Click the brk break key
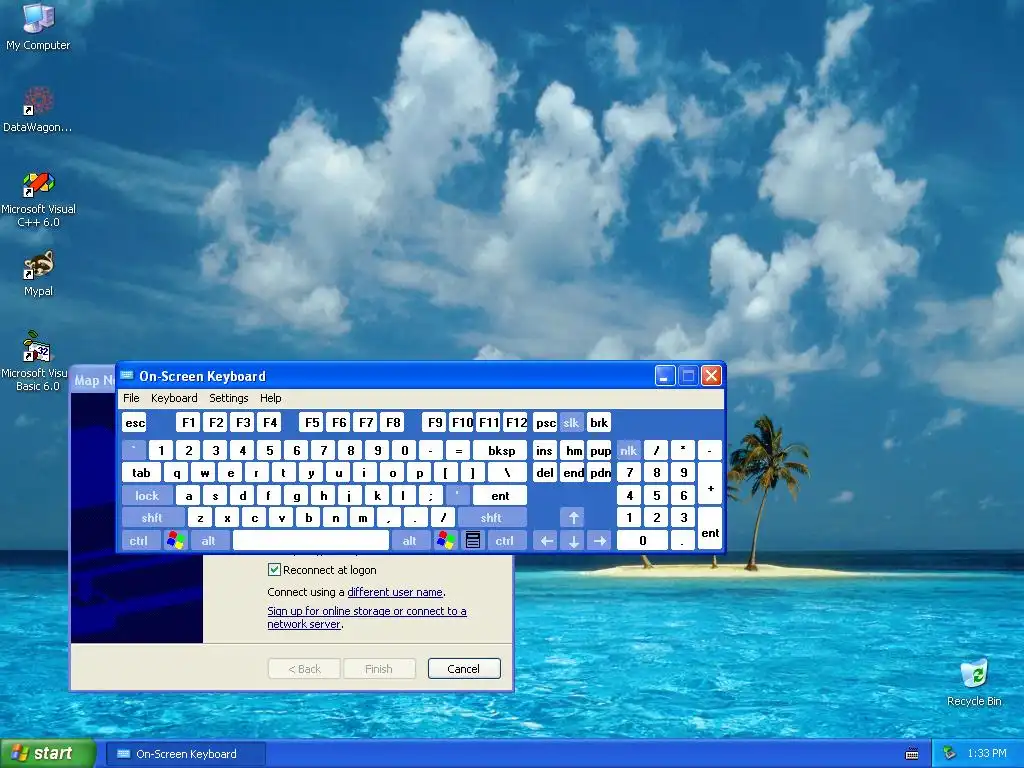 [x=599, y=423]
